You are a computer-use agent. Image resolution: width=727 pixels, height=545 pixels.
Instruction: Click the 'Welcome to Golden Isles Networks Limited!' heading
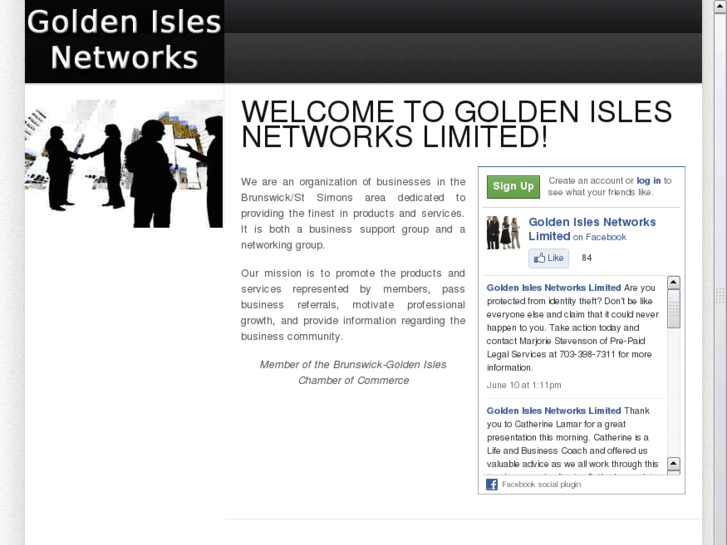point(456,124)
